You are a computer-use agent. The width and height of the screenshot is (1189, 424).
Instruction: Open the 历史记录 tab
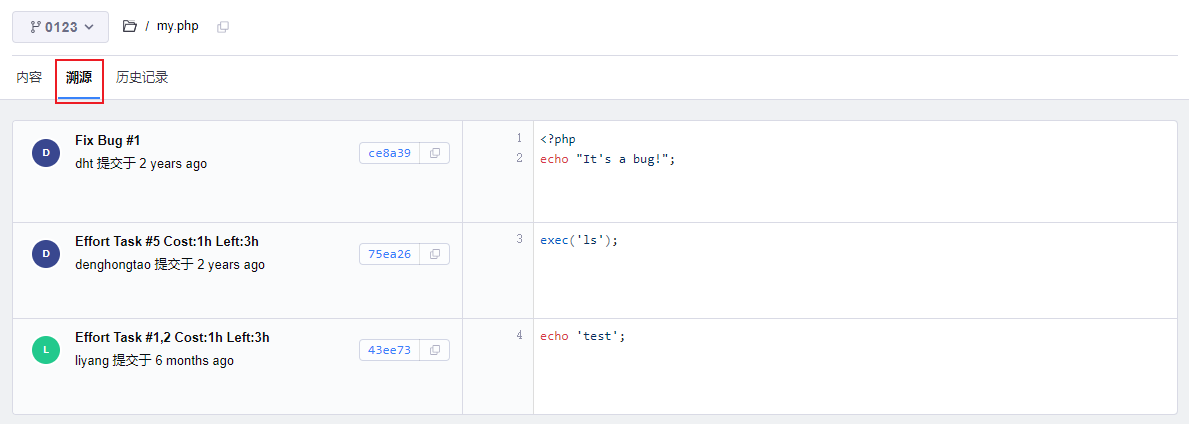tap(142, 77)
